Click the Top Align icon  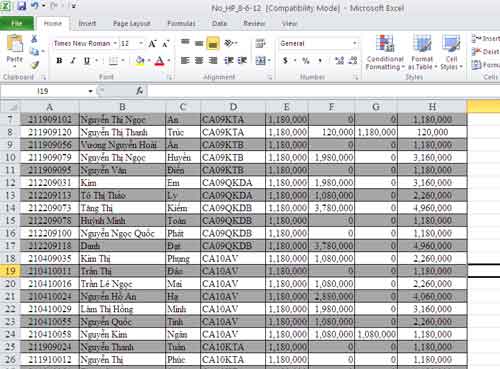[185, 43]
